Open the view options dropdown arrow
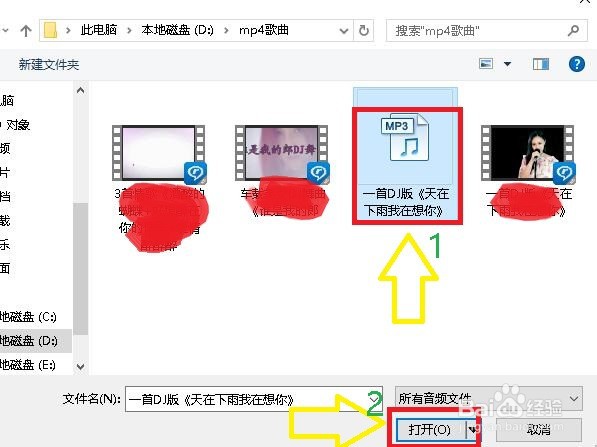The height and width of the screenshot is (447, 597). coord(507,64)
